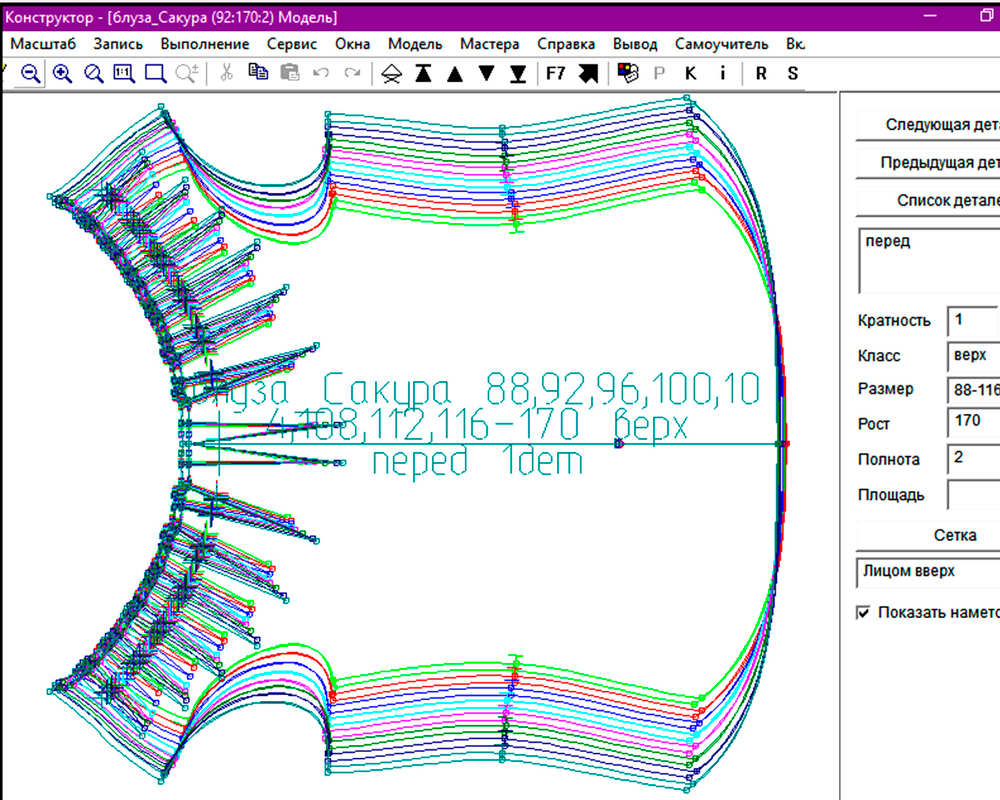
Task: Click the copy icon in the toolbar
Action: coord(258,72)
